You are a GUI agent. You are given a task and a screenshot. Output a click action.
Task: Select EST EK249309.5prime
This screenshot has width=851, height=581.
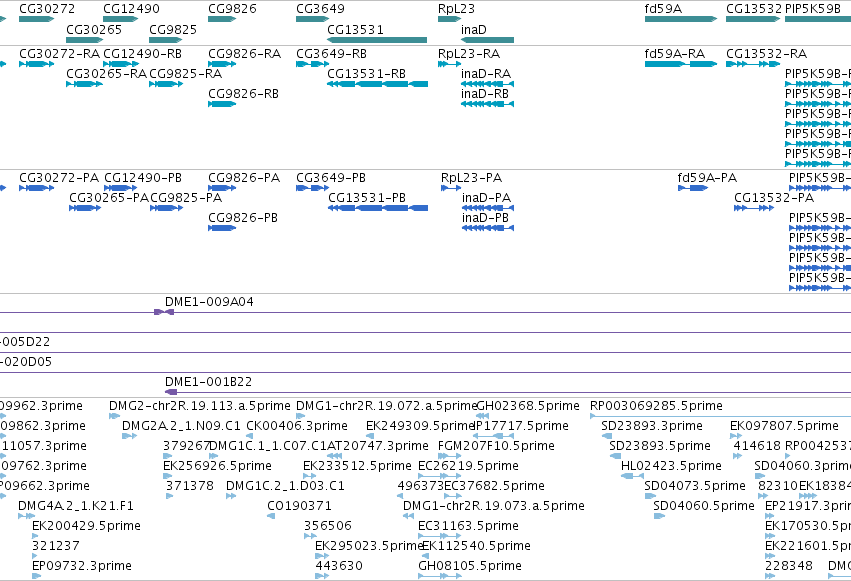[370, 436]
